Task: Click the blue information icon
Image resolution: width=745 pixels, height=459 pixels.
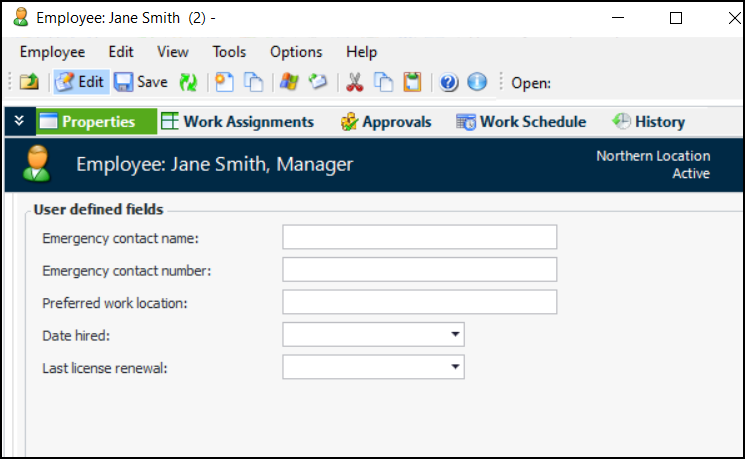Action: pyautogui.click(x=477, y=83)
